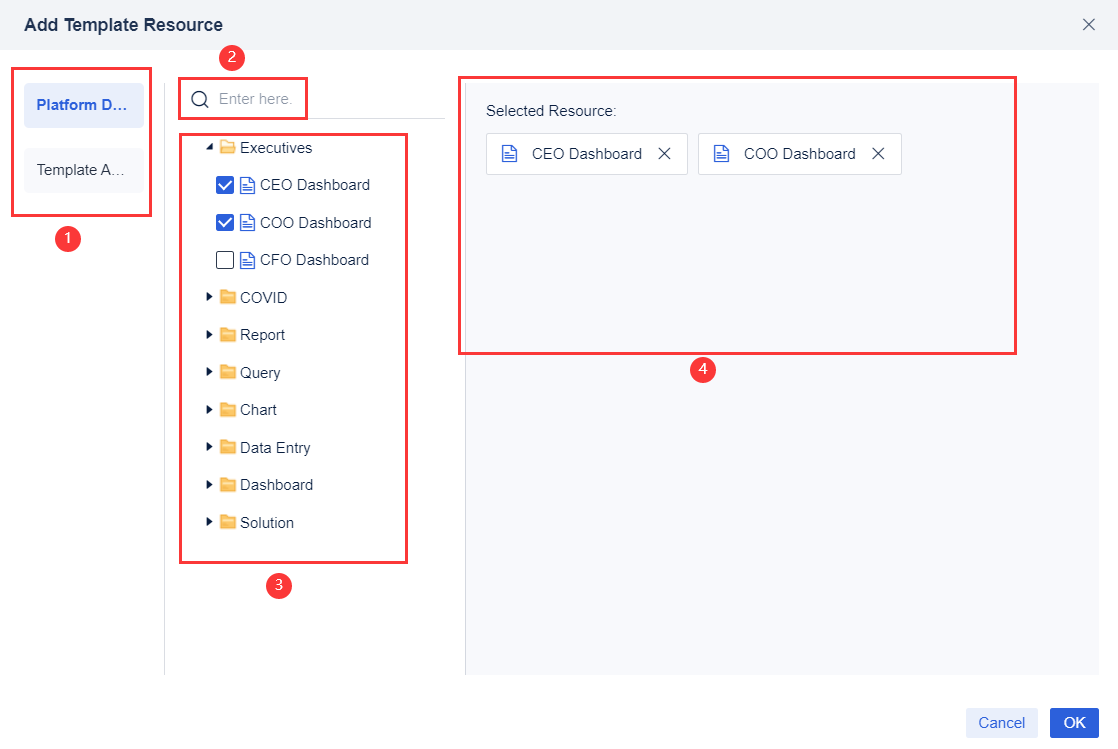
Task: Collapse the Executives folder
Action: [x=209, y=146]
